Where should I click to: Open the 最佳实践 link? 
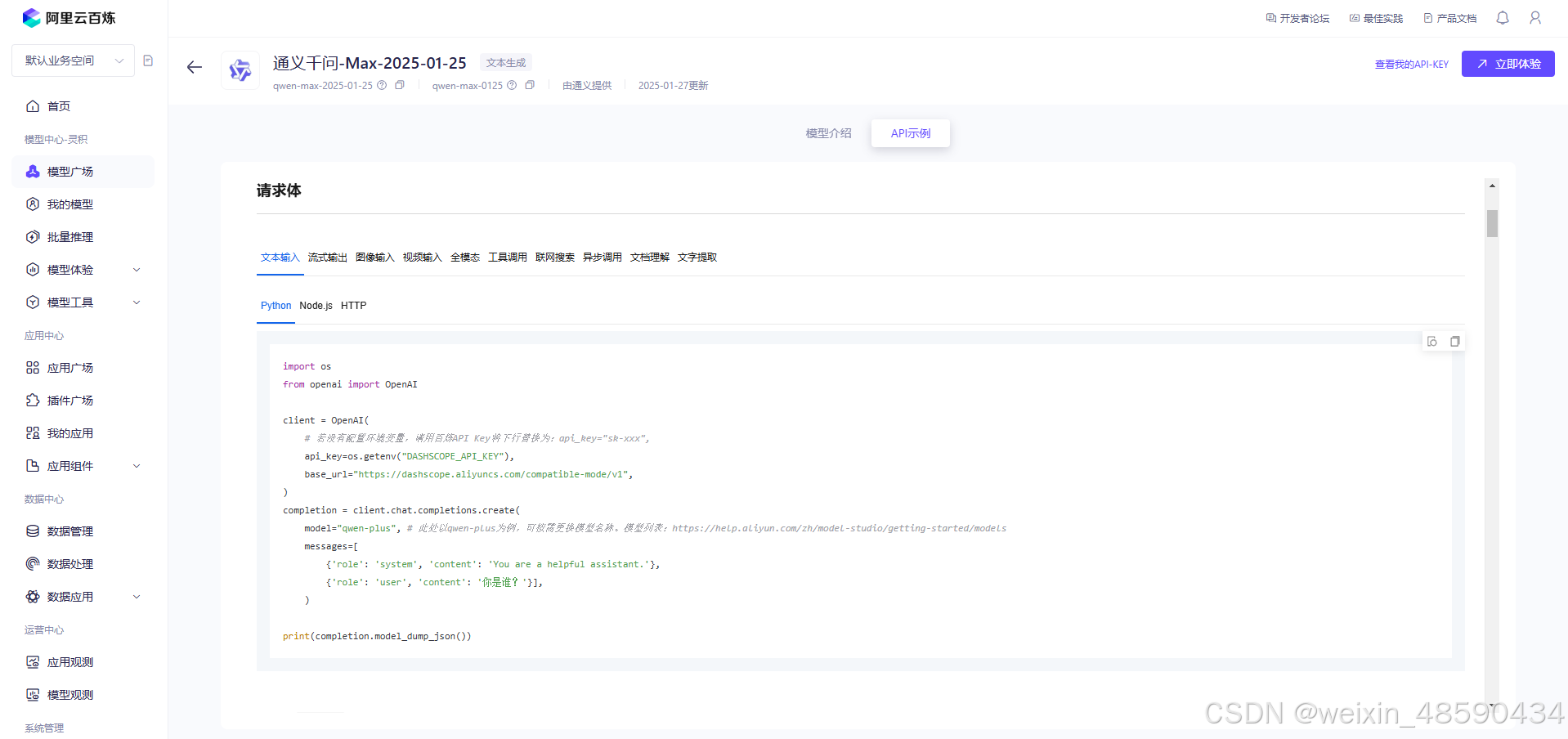(1376, 18)
